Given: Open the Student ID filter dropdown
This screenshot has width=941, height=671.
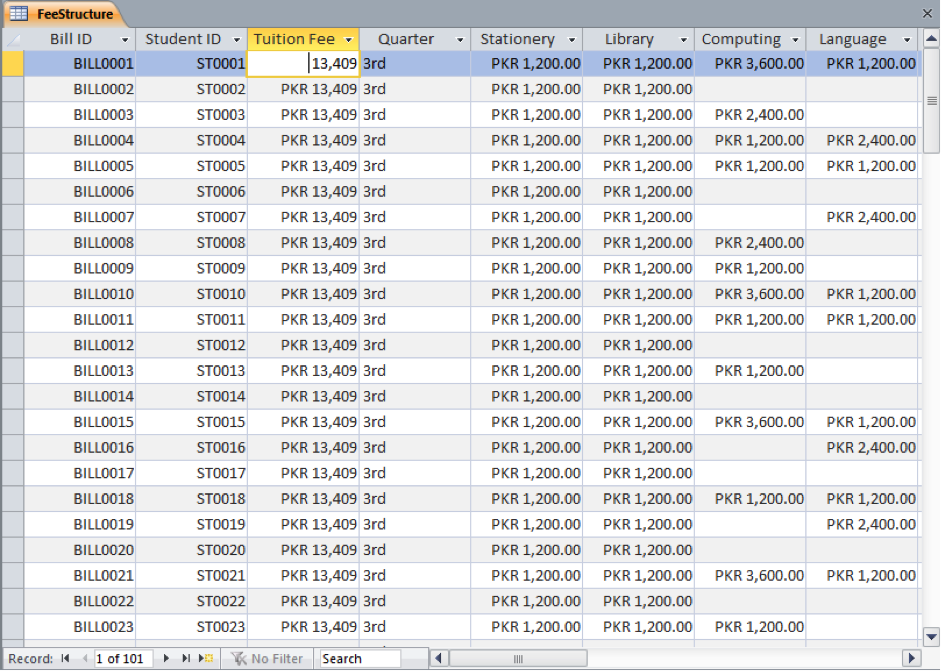Looking at the screenshot, I should point(236,39).
